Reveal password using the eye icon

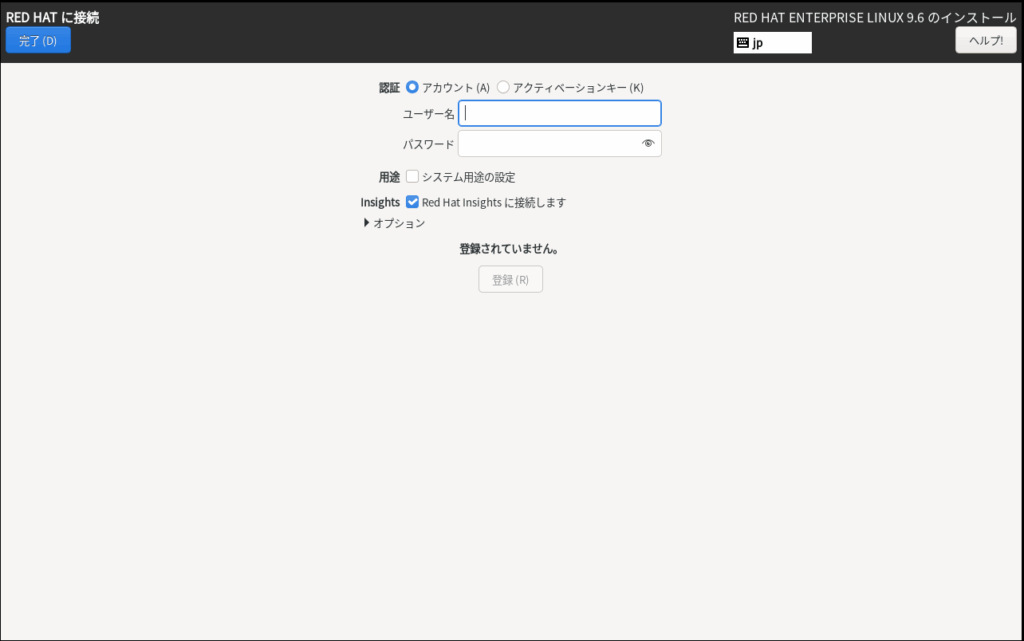(648, 144)
